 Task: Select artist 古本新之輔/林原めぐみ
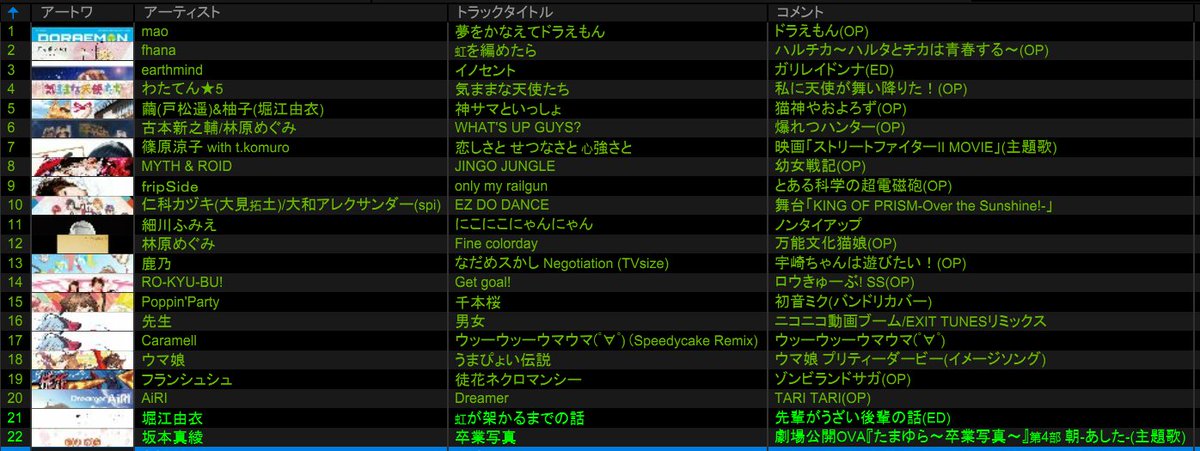(219, 128)
